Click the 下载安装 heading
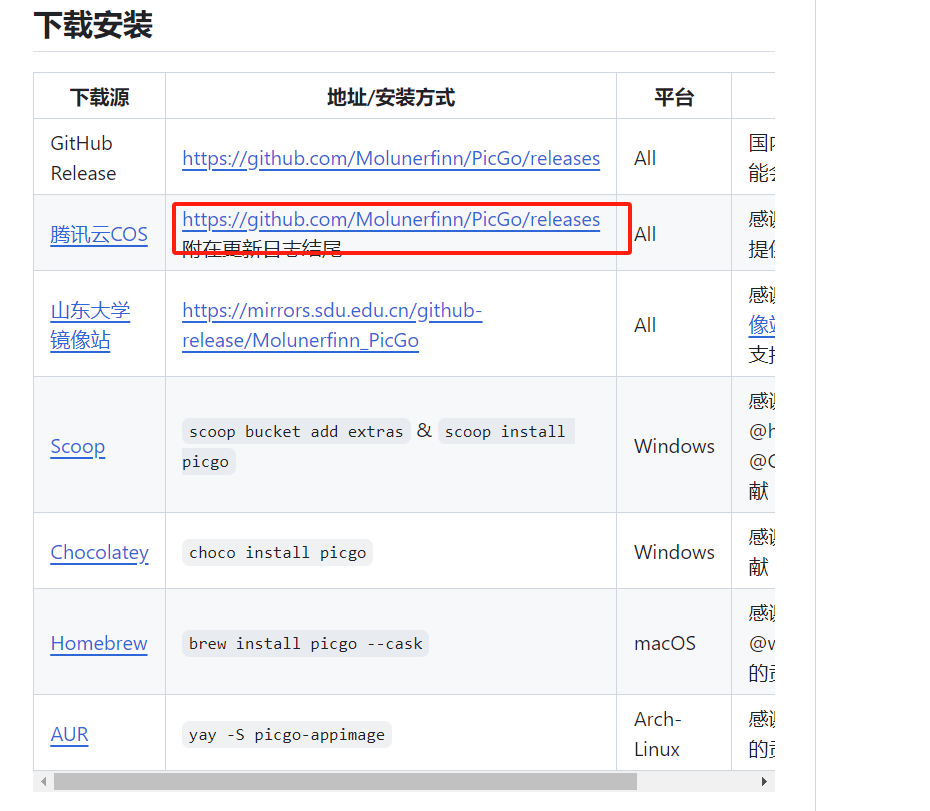Screen dimensions: 930x811 pos(93,25)
